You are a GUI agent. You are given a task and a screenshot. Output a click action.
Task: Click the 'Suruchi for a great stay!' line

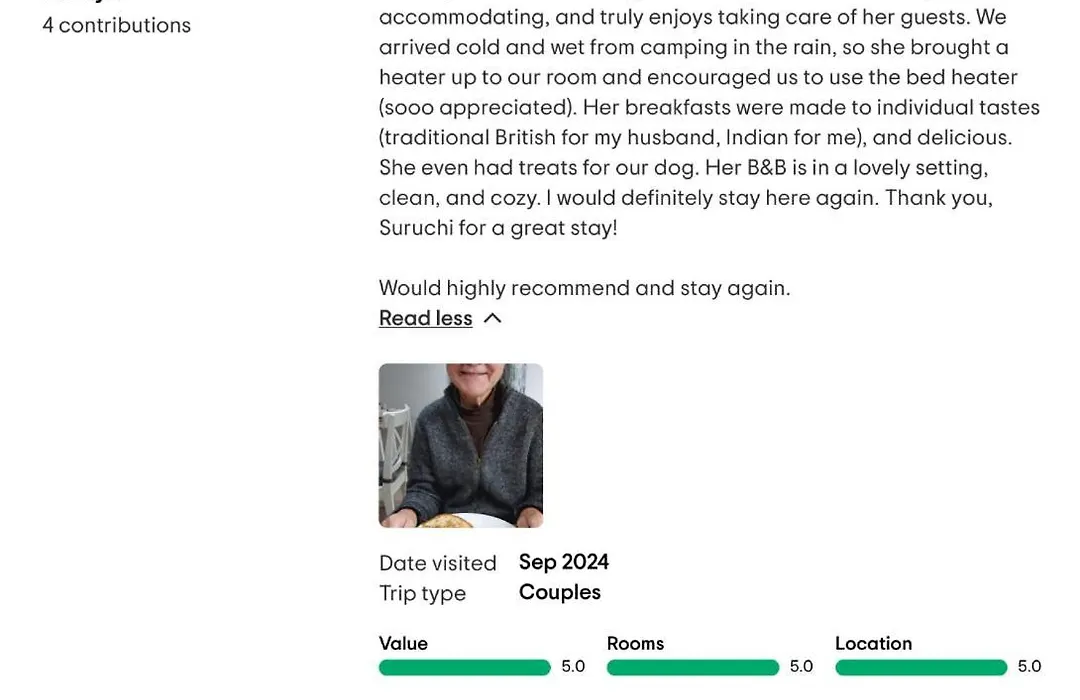point(498,228)
